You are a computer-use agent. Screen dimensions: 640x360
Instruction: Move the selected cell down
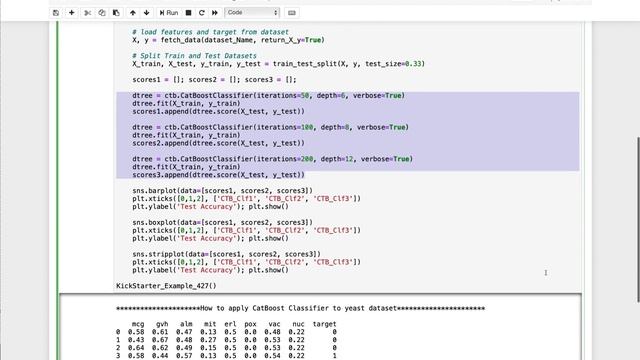147,13
